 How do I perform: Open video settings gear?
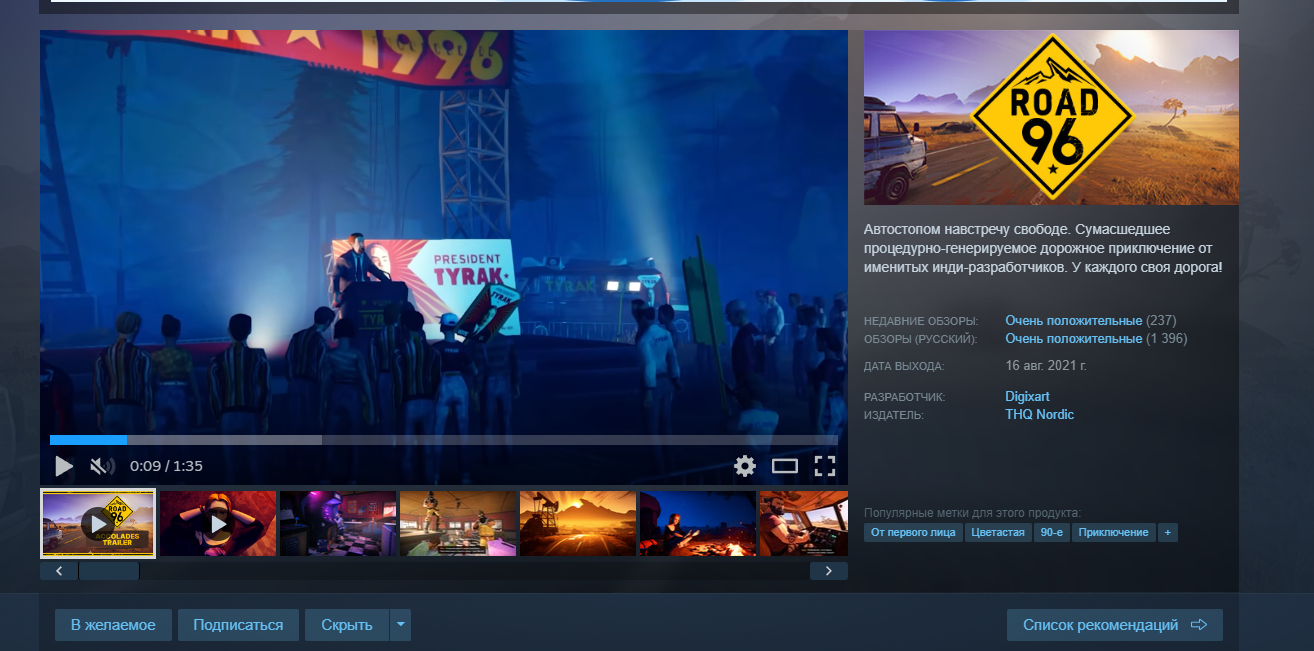[745, 466]
